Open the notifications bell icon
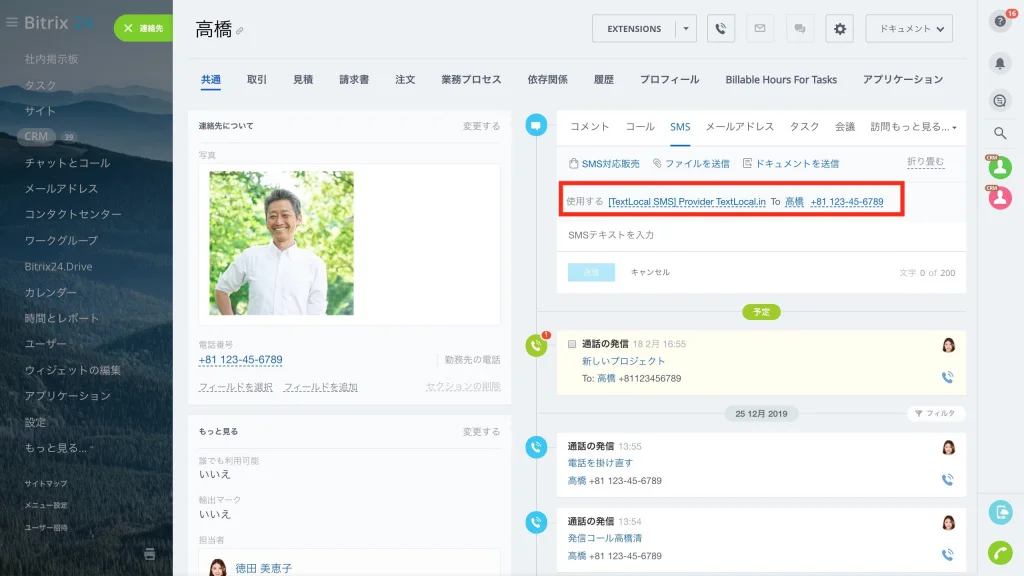The height and width of the screenshot is (576, 1024). click(1000, 63)
